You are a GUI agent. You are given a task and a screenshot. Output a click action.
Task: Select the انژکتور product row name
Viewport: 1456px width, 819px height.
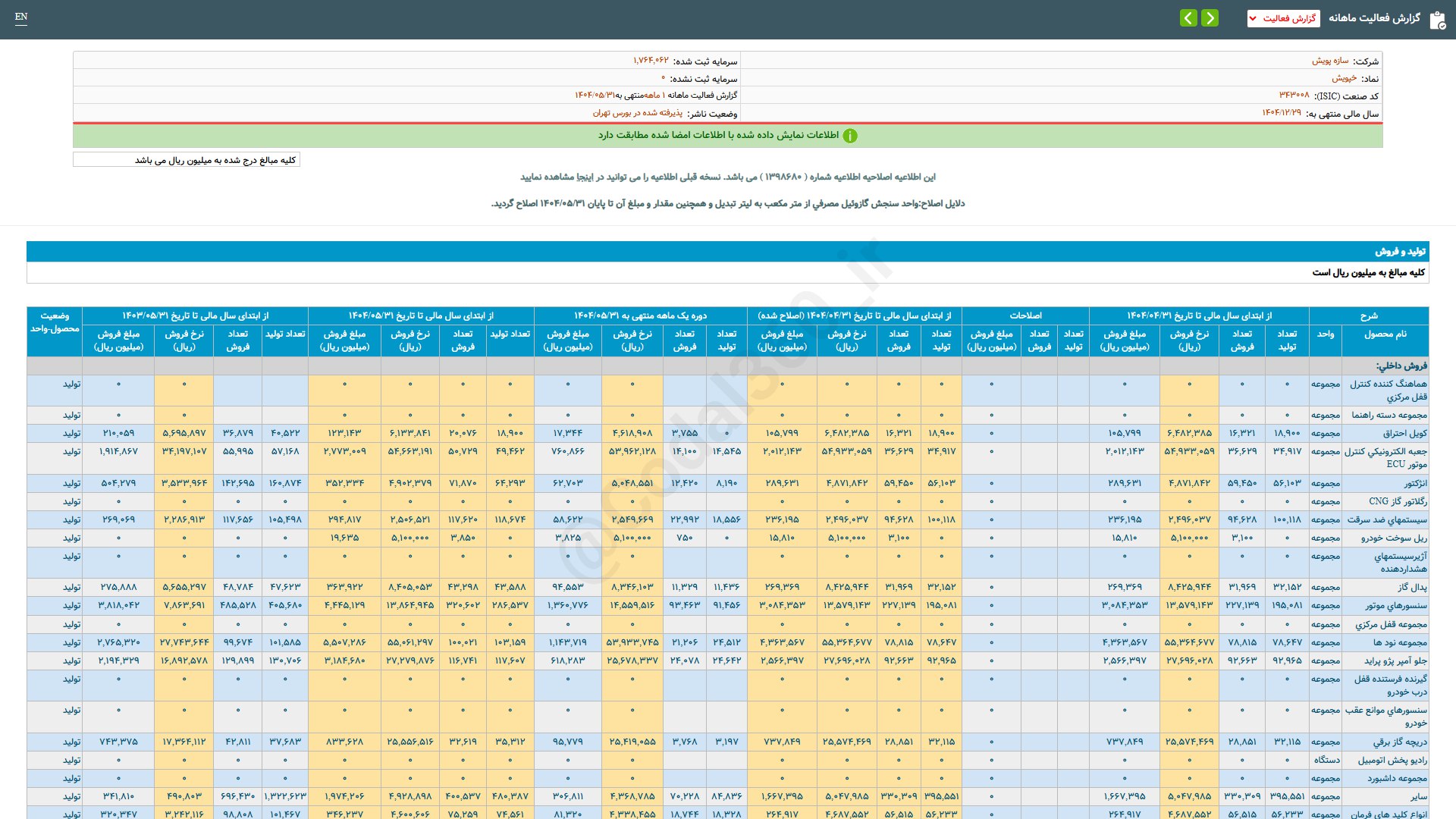(x=1414, y=483)
